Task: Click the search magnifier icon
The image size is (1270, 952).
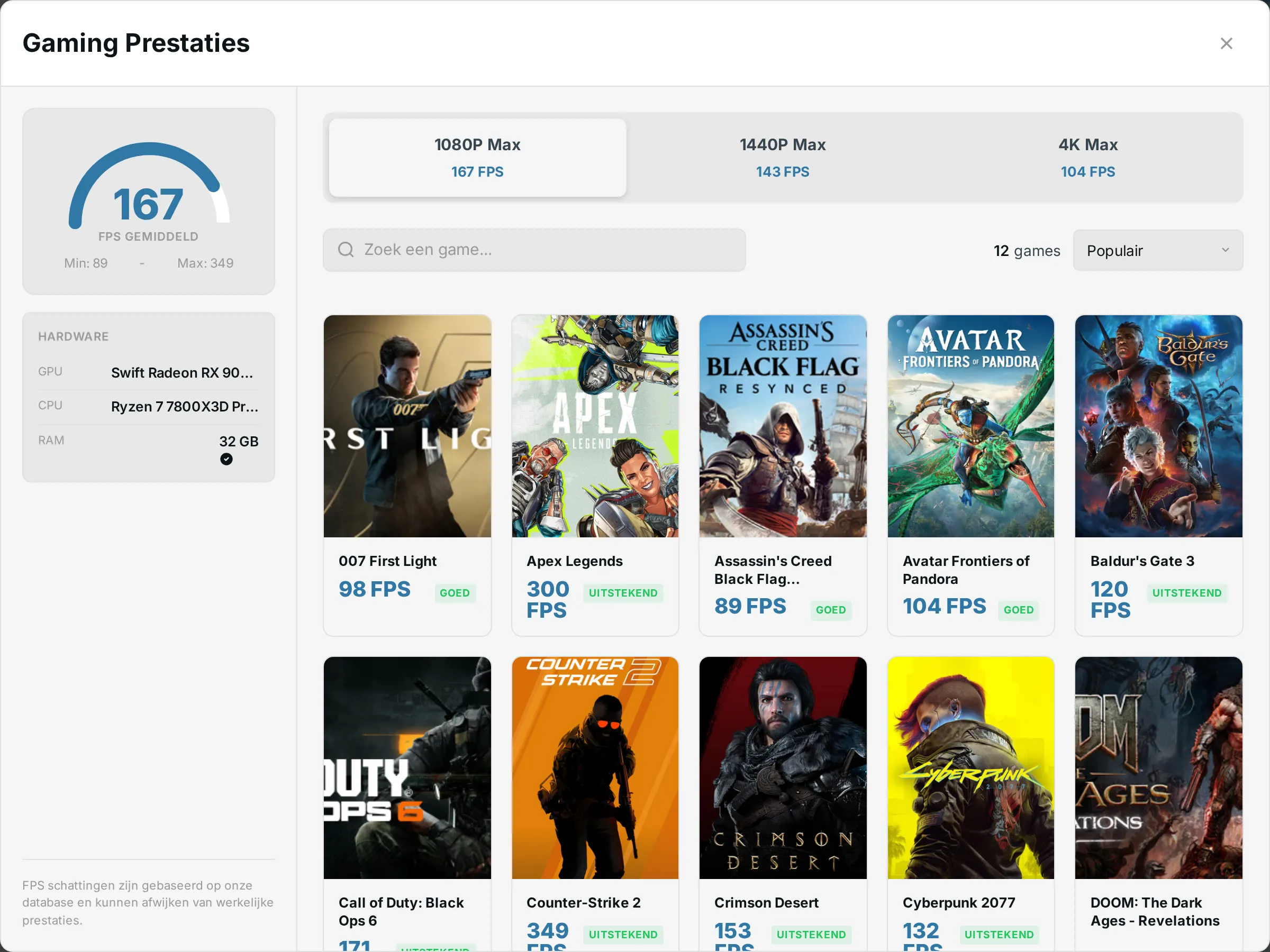Action: (346, 250)
